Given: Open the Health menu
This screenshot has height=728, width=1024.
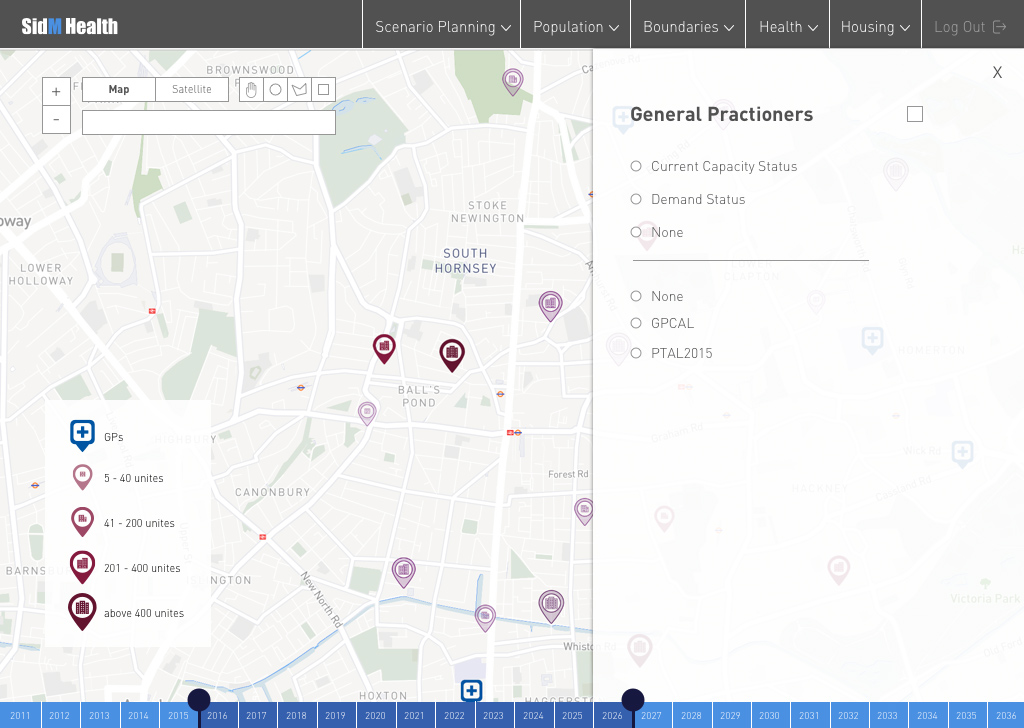Looking at the screenshot, I should point(788,27).
